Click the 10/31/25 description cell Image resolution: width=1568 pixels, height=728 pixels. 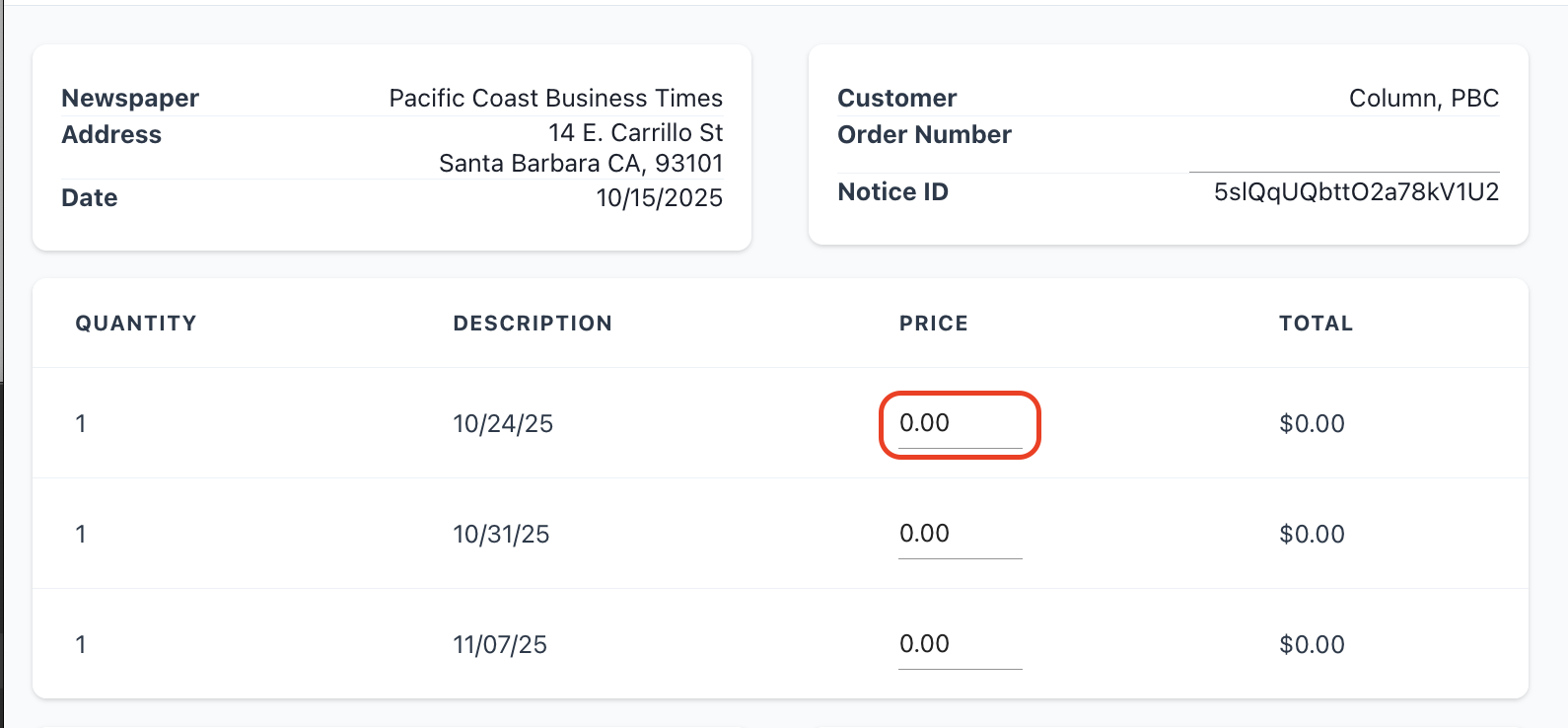501,535
